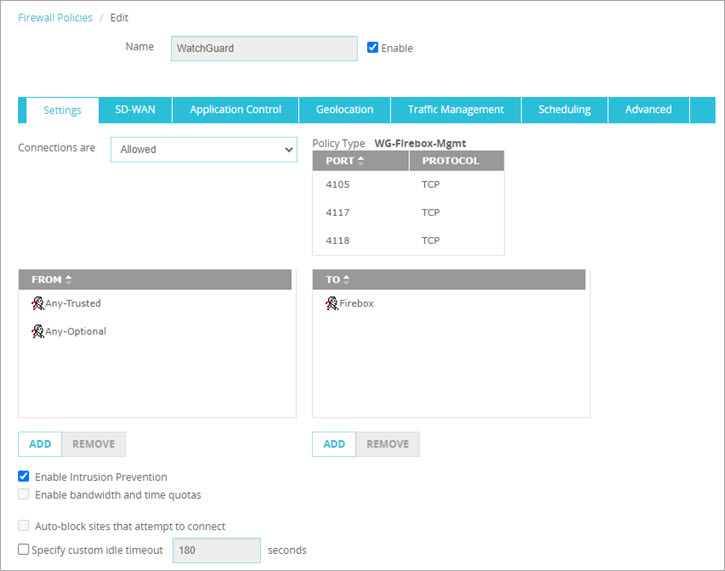The height and width of the screenshot is (571, 725).
Task: Click the policy Name text field
Action: 263,49
